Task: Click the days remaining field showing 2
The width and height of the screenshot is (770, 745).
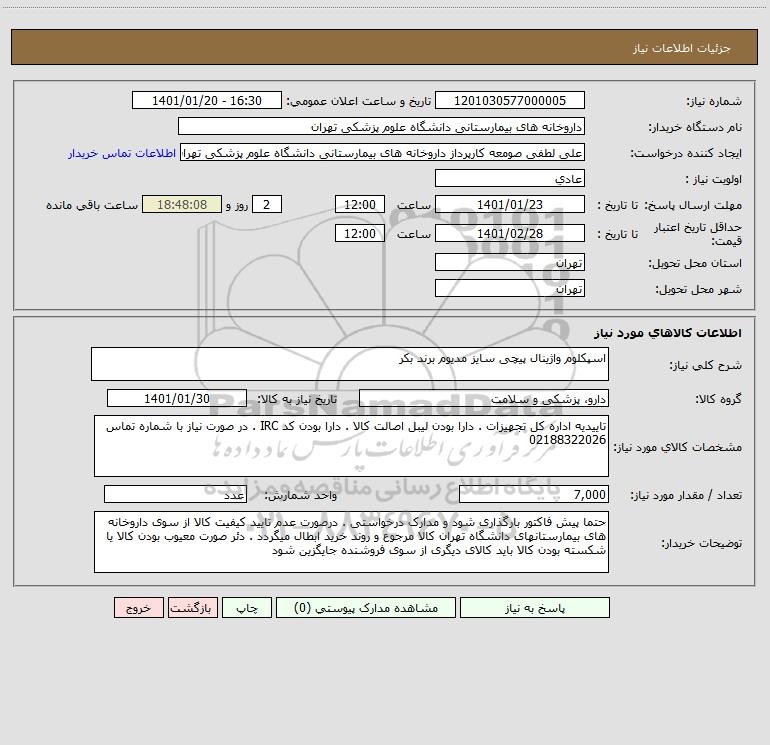Action: pos(267,204)
